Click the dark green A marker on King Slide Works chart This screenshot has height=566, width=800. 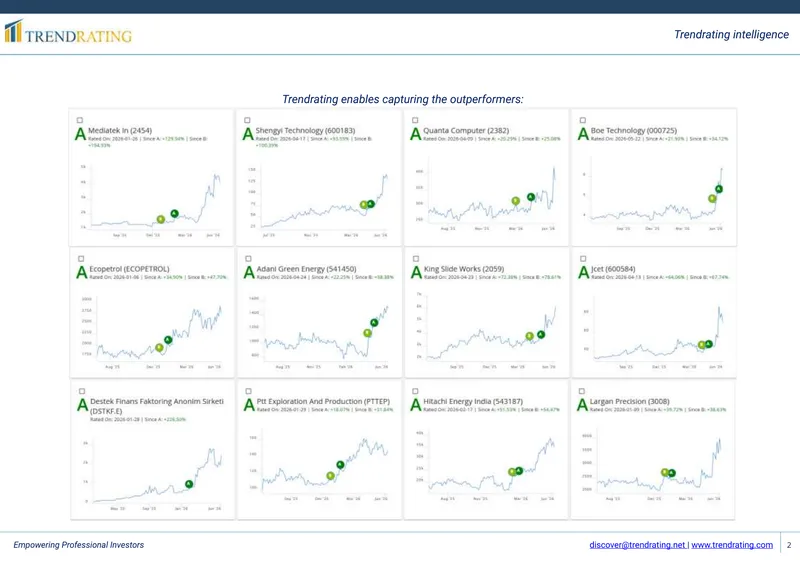[541, 335]
